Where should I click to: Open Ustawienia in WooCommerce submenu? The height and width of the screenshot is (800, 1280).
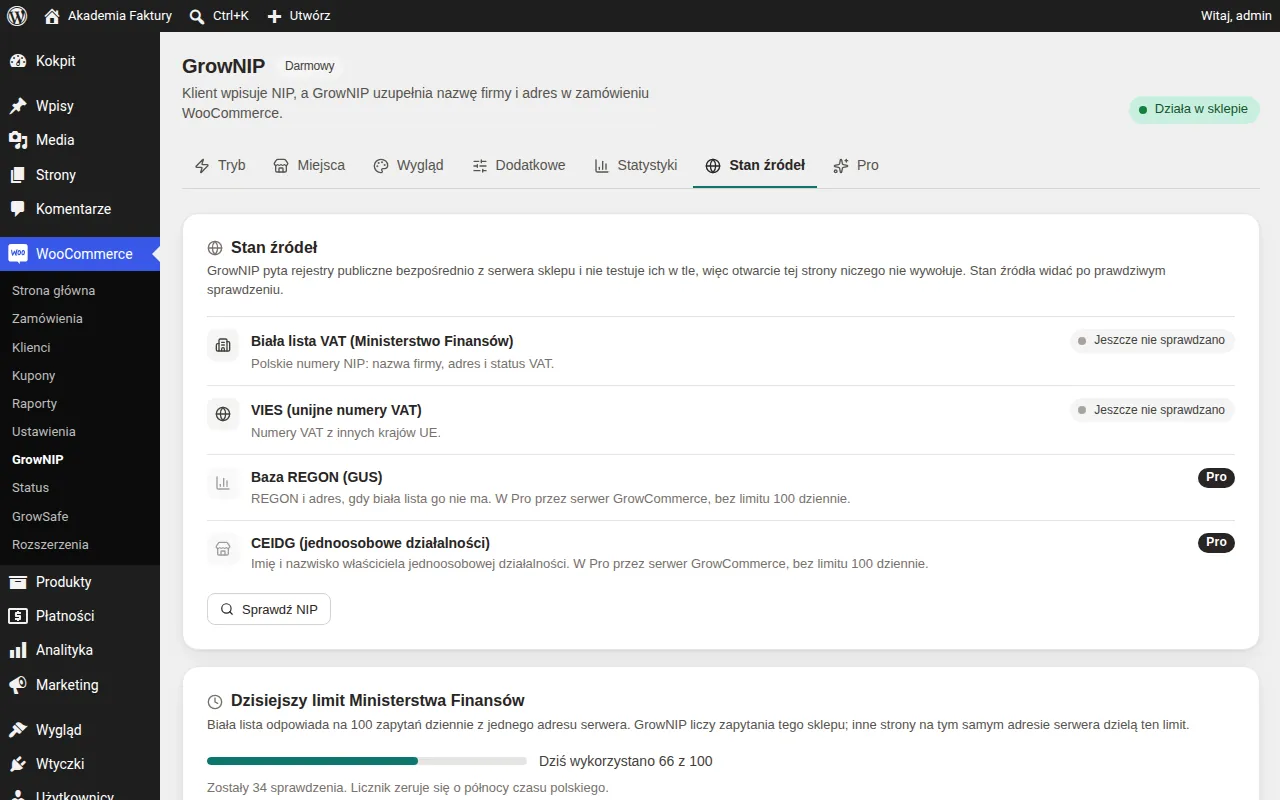click(44, 432)
